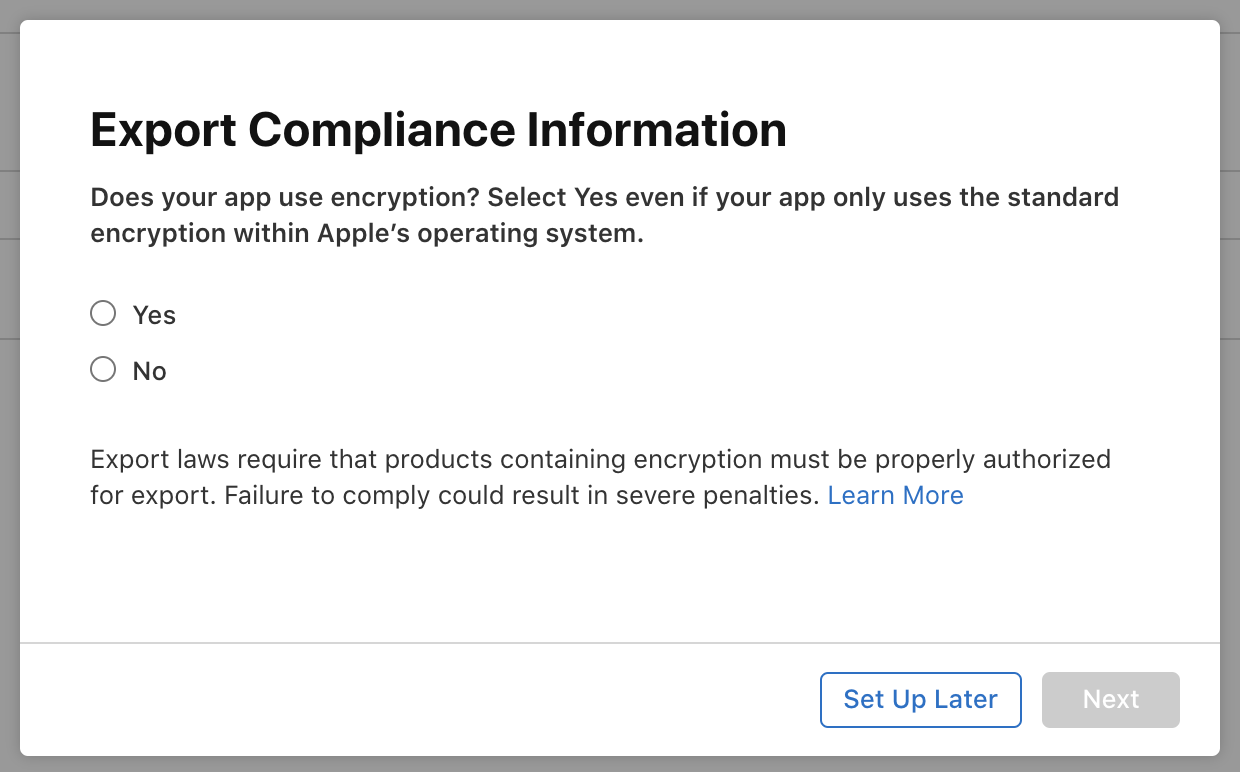Screen dimensions: 1240x772
Task: Click the No label text
Action: pyautogui.click(x=149, y=370)
